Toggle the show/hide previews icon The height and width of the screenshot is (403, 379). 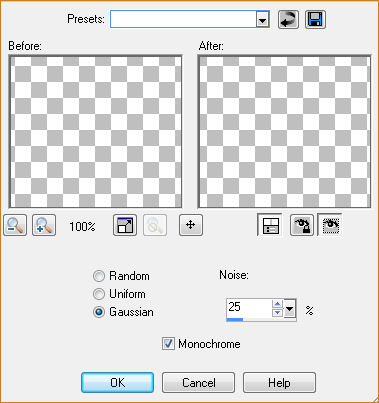(269, 225)
